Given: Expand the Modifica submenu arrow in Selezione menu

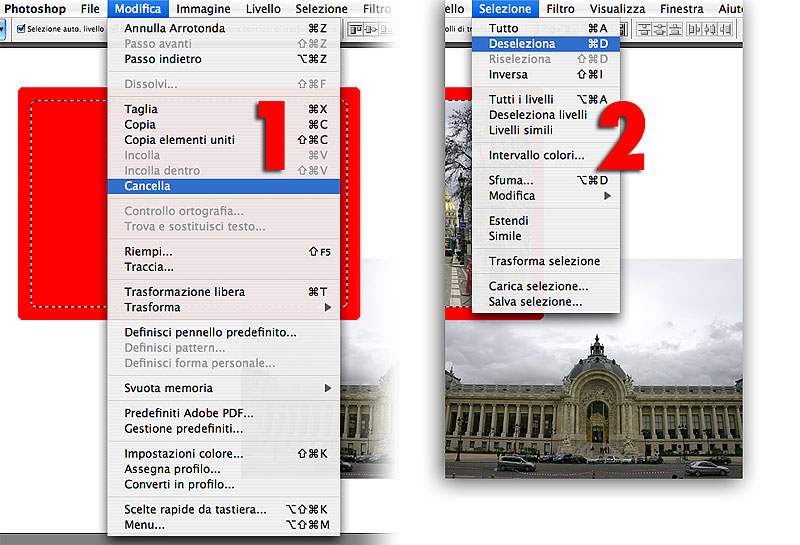Looking at the screenshot, I should point(607,195).
